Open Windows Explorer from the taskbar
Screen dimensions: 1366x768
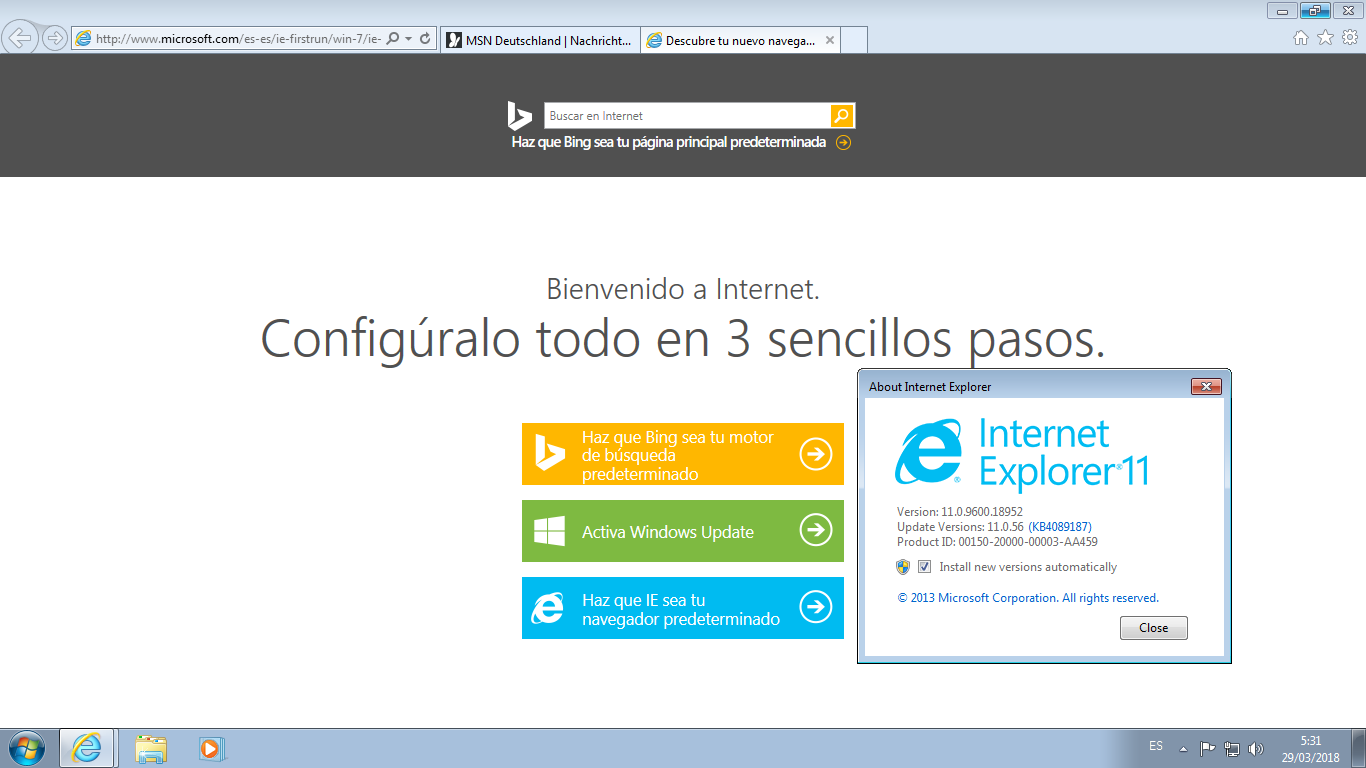pyautogui.click(x=151, y=748)
